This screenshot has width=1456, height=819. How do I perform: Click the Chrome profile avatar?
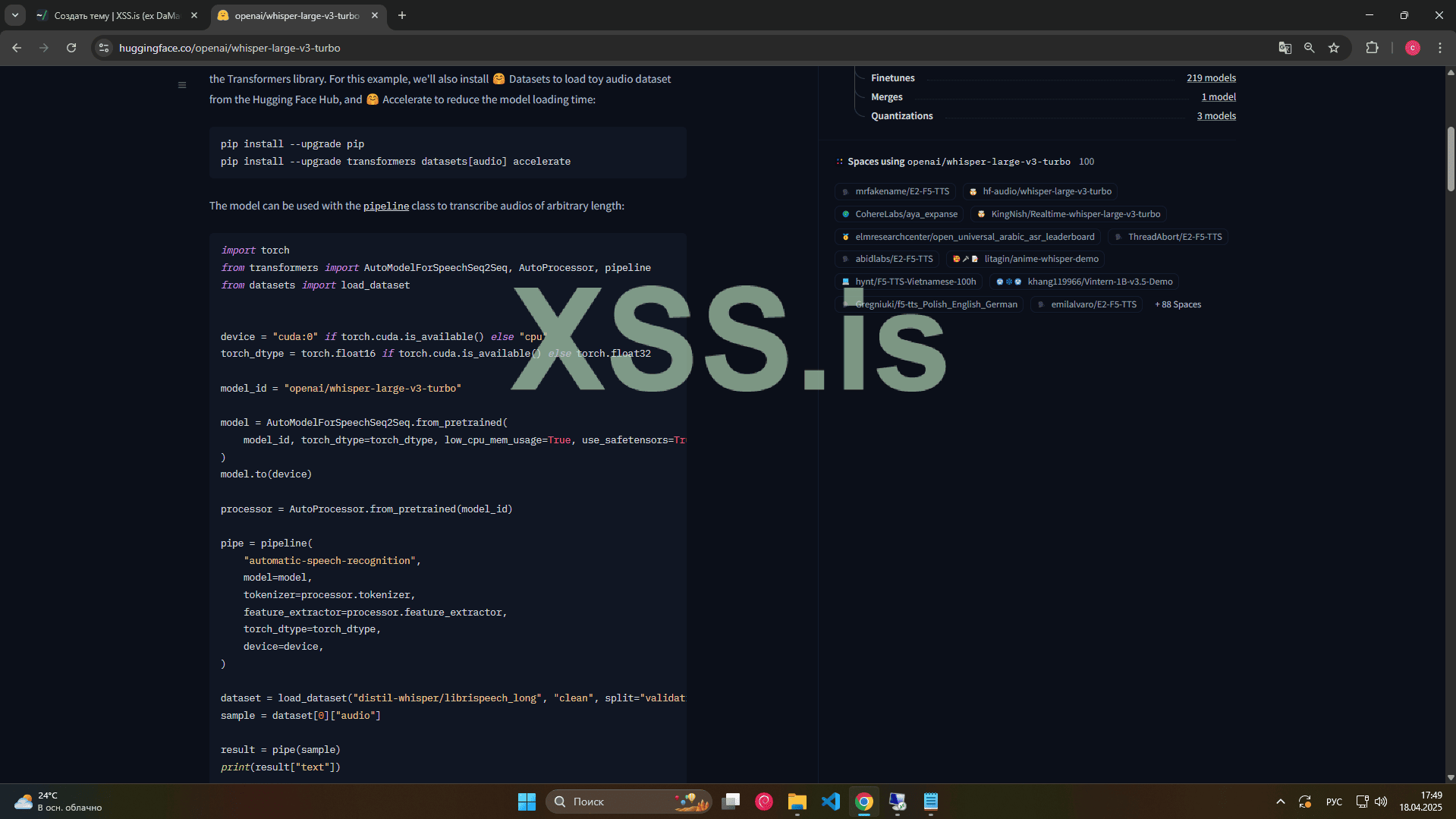[x=1412, y=48]
